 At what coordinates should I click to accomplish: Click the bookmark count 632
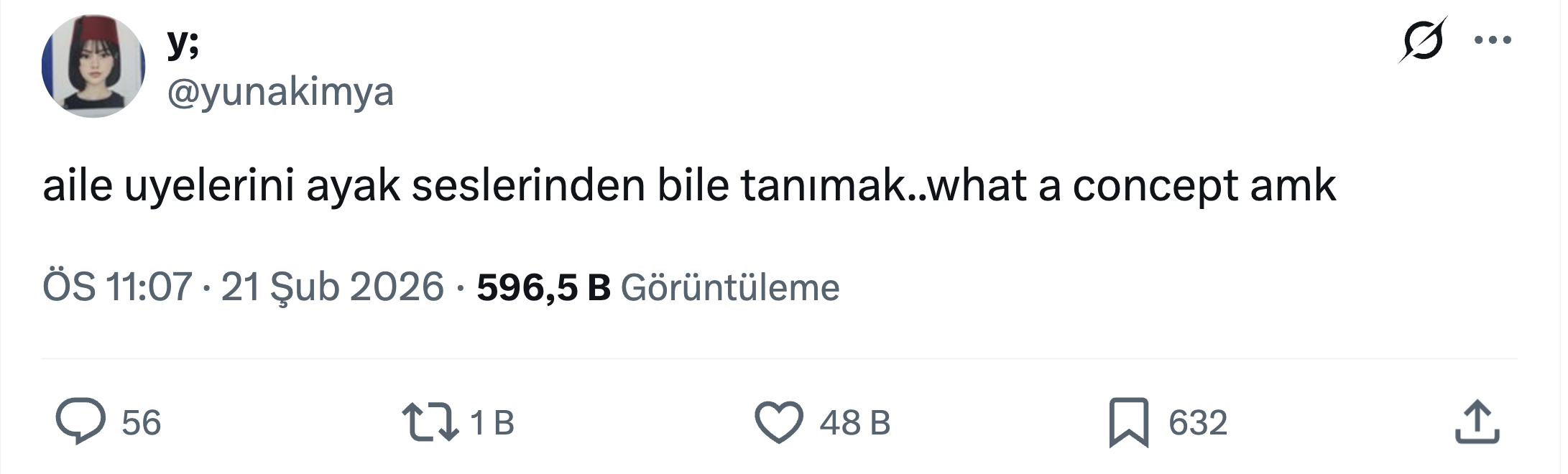point(1197,422)
